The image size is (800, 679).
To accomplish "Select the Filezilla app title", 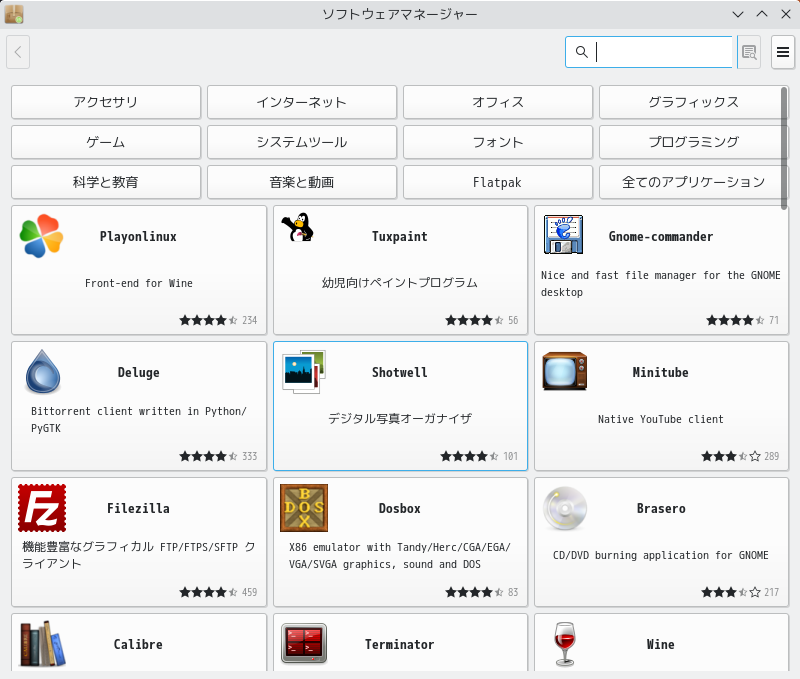I will (138, 509).
